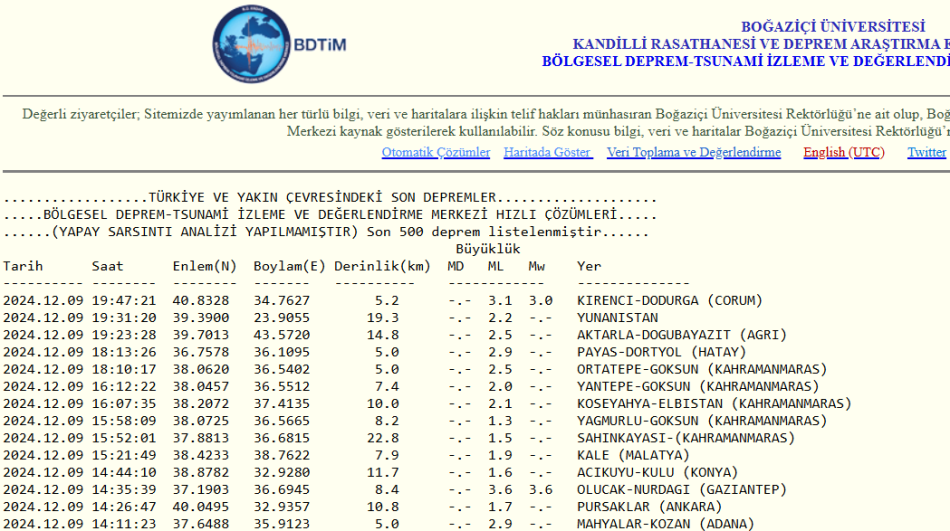Open the Otomatik Çözümler link
This screenshot has width=950, height=531.
[x=436, y=152]
